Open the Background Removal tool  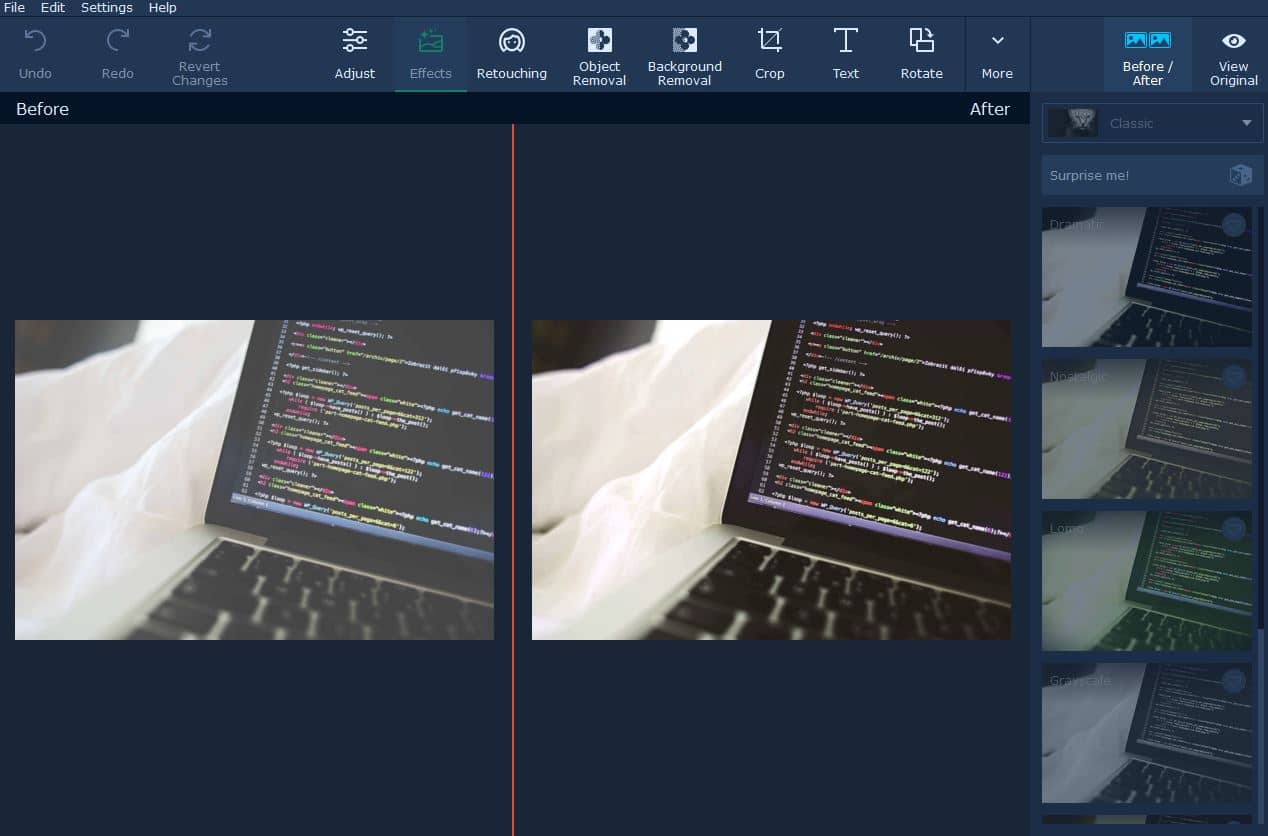[x=684, y=54]
